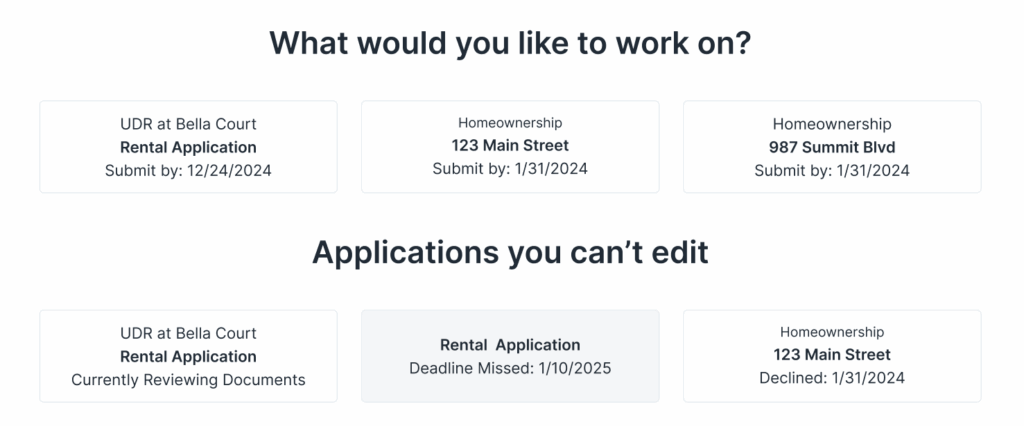Open the 987 Summit Blvd homeownership application
Viewport: 1024px width, 426px height.
coord(832,147)
